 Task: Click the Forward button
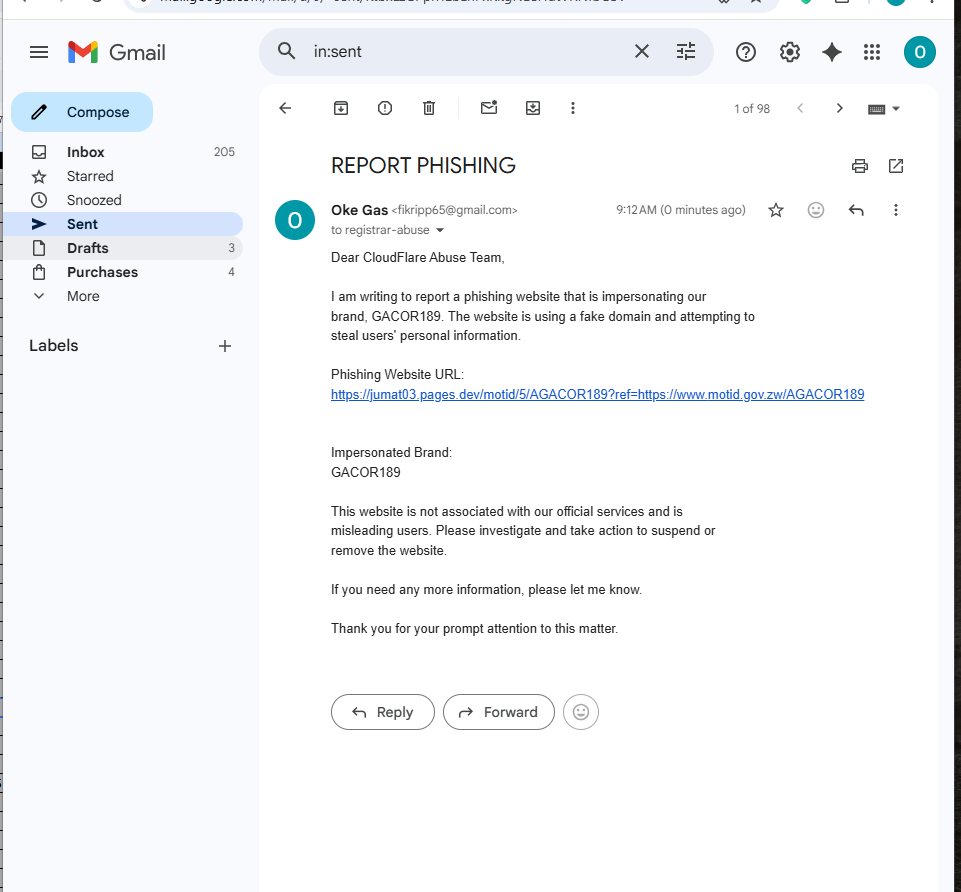(x=498, y=712)
